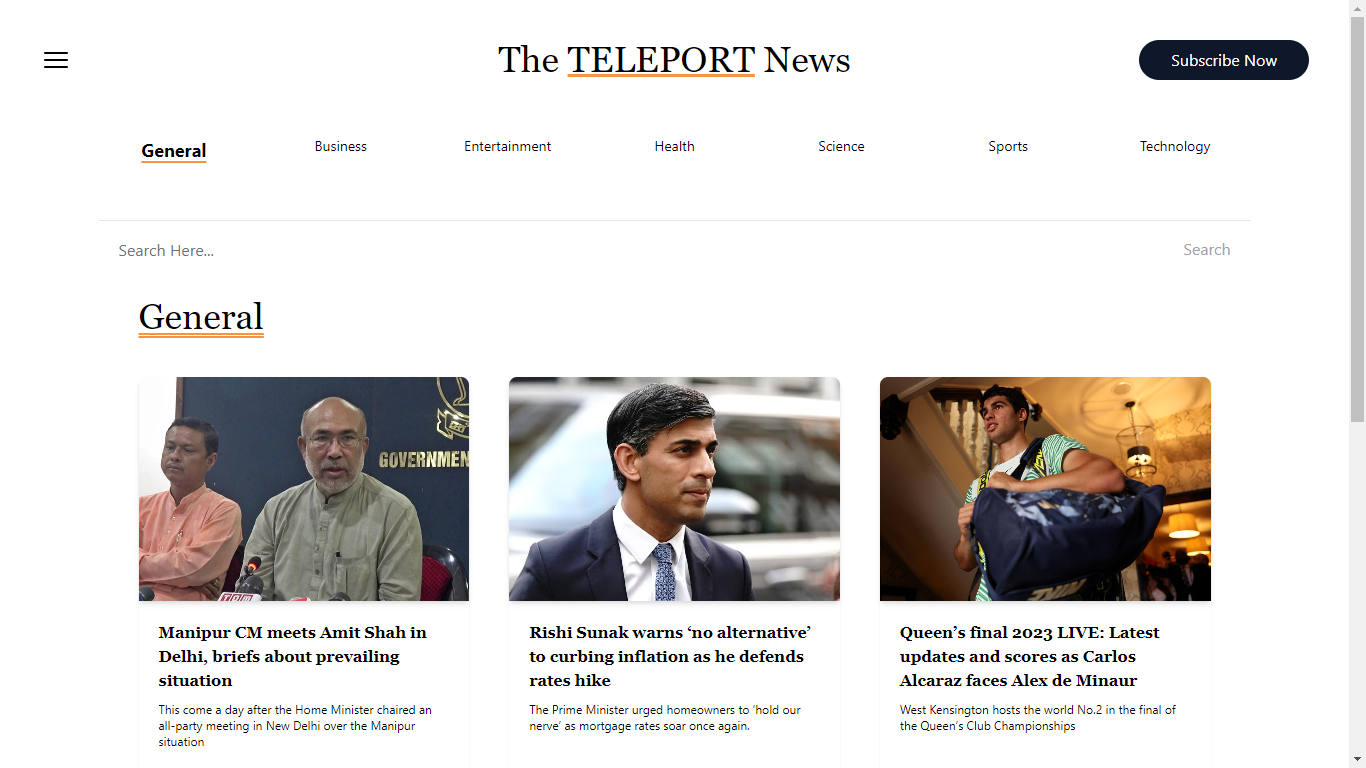Open the Rishi Sunak inflation warning headline

point(670,656)
